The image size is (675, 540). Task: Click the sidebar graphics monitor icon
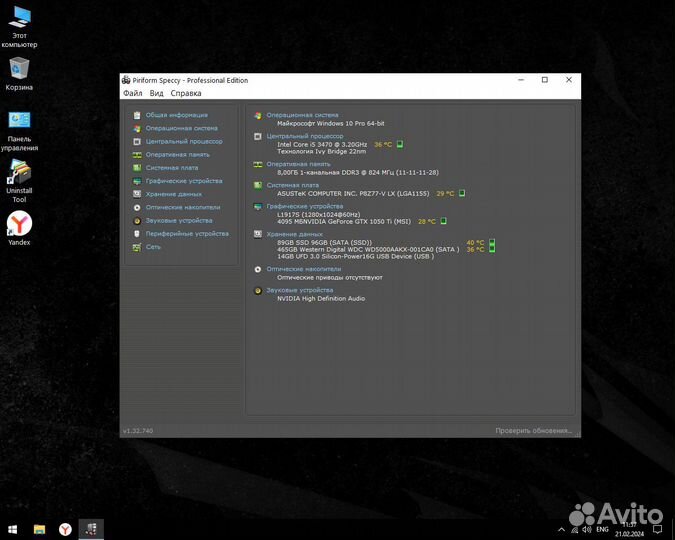(x=137, y=181)
